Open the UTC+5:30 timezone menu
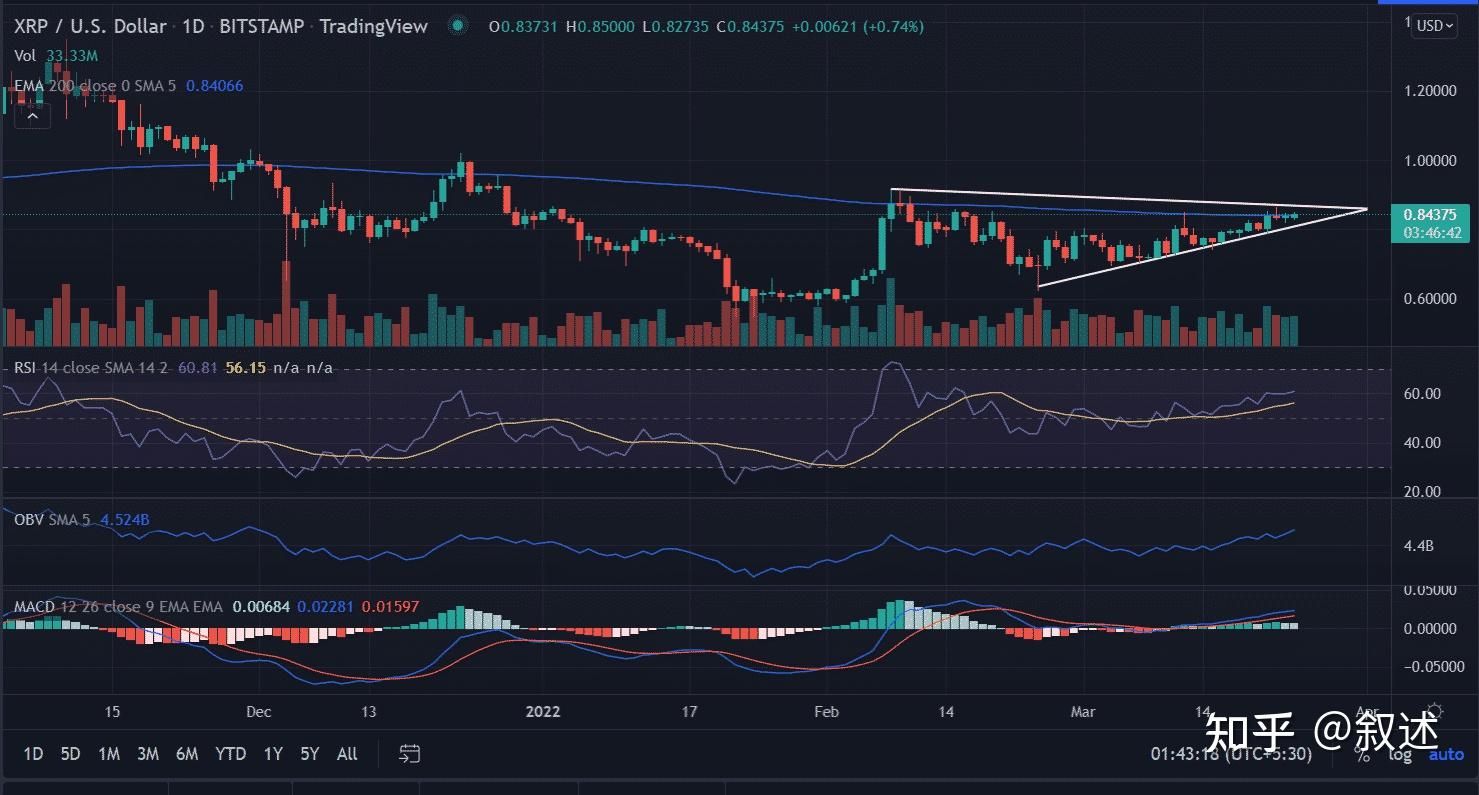1479x795 pixels. [1230, 754]
